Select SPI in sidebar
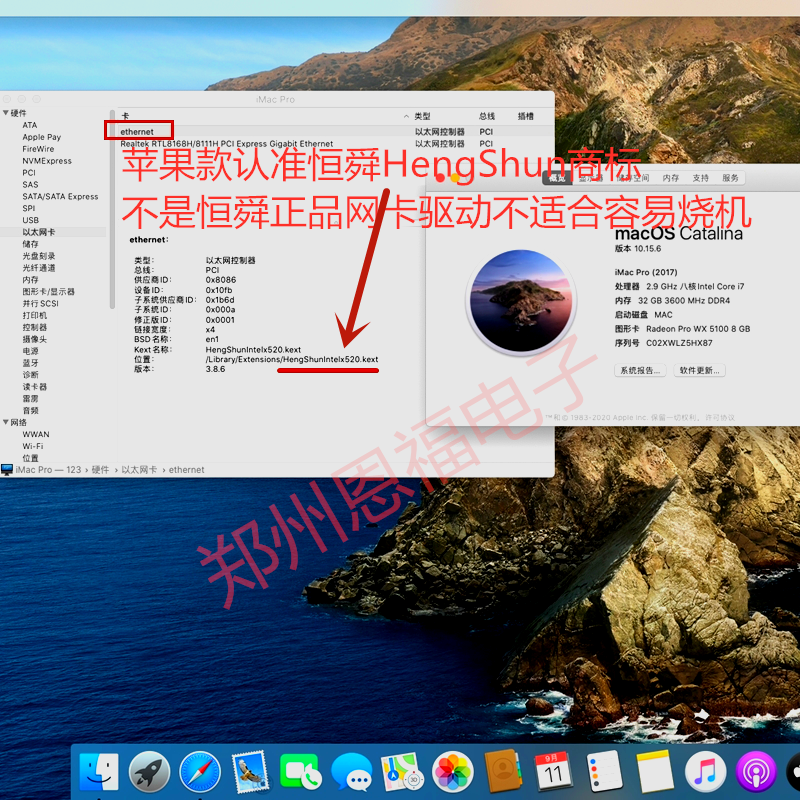The image size is (800, 800). [x=29, y=208]
